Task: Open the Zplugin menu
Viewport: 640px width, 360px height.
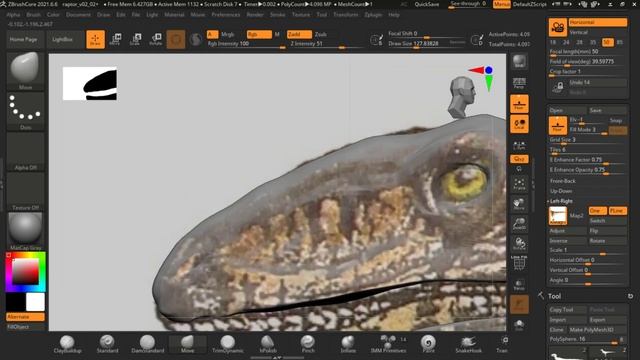Action: coord(373,15)
